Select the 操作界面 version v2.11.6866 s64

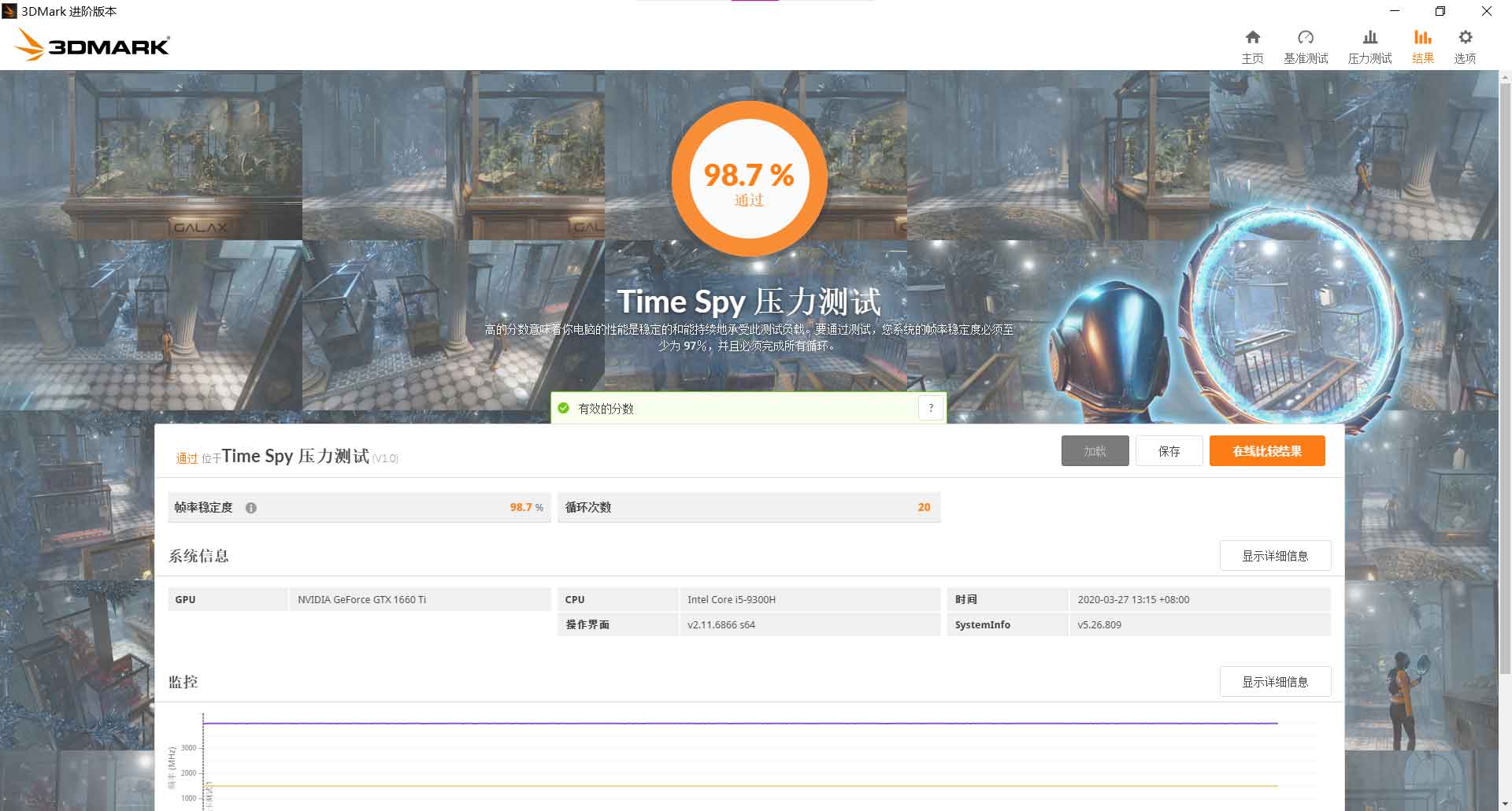[x=721, y=625]
